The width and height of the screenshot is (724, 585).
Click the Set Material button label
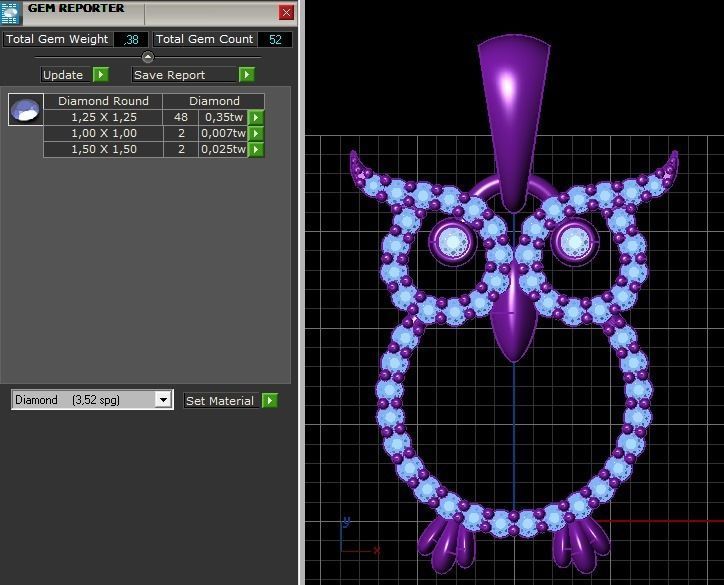[x=220, y=401]
